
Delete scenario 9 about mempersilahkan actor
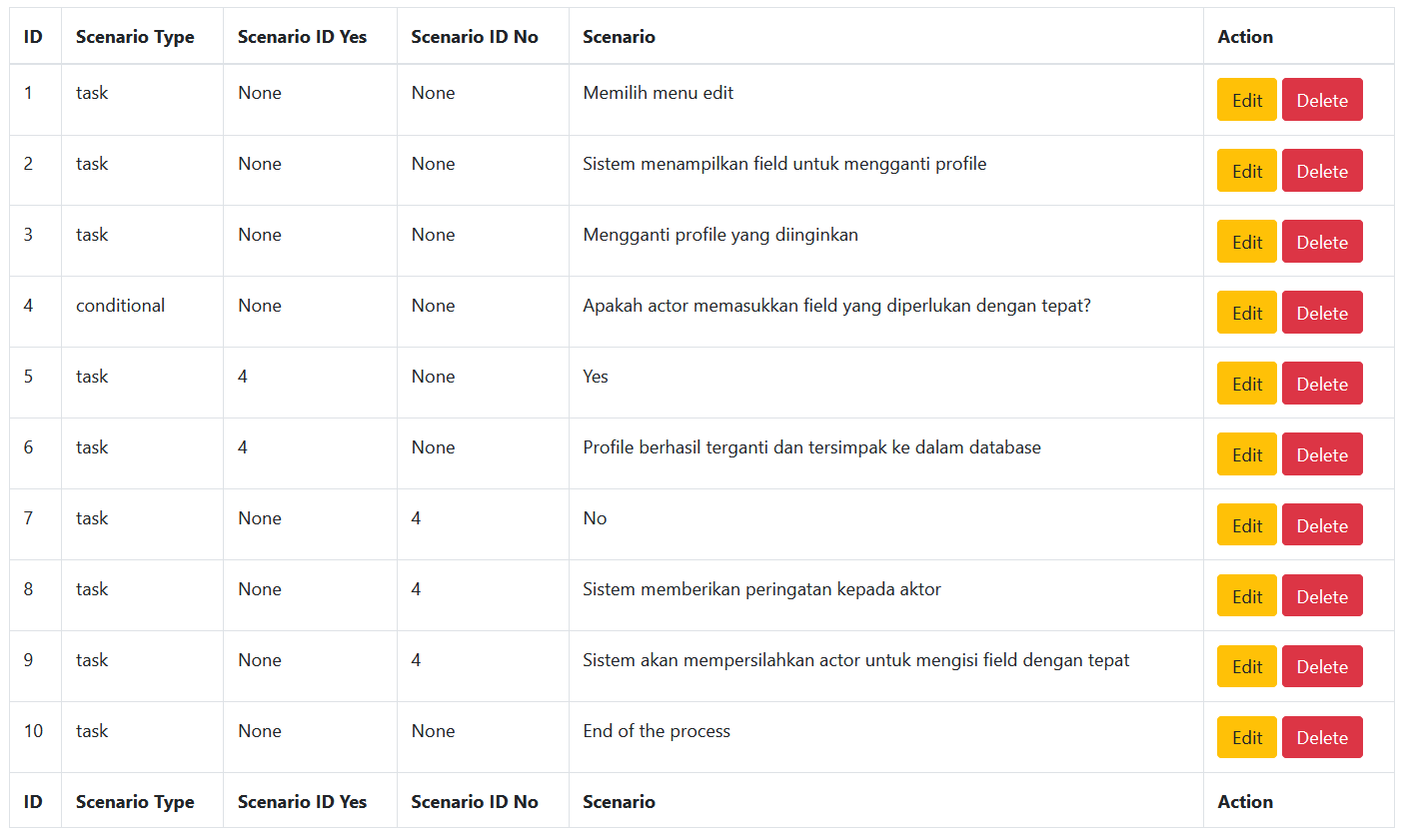(x=1322, y=666)
